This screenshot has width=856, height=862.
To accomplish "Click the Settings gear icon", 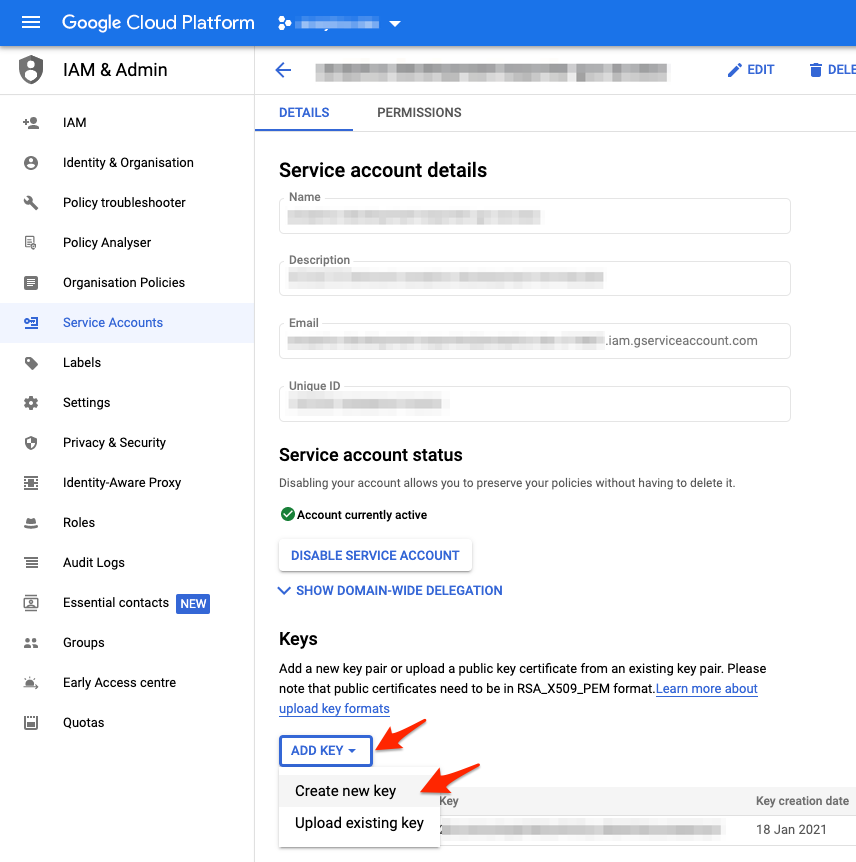I will click(31, 403).
